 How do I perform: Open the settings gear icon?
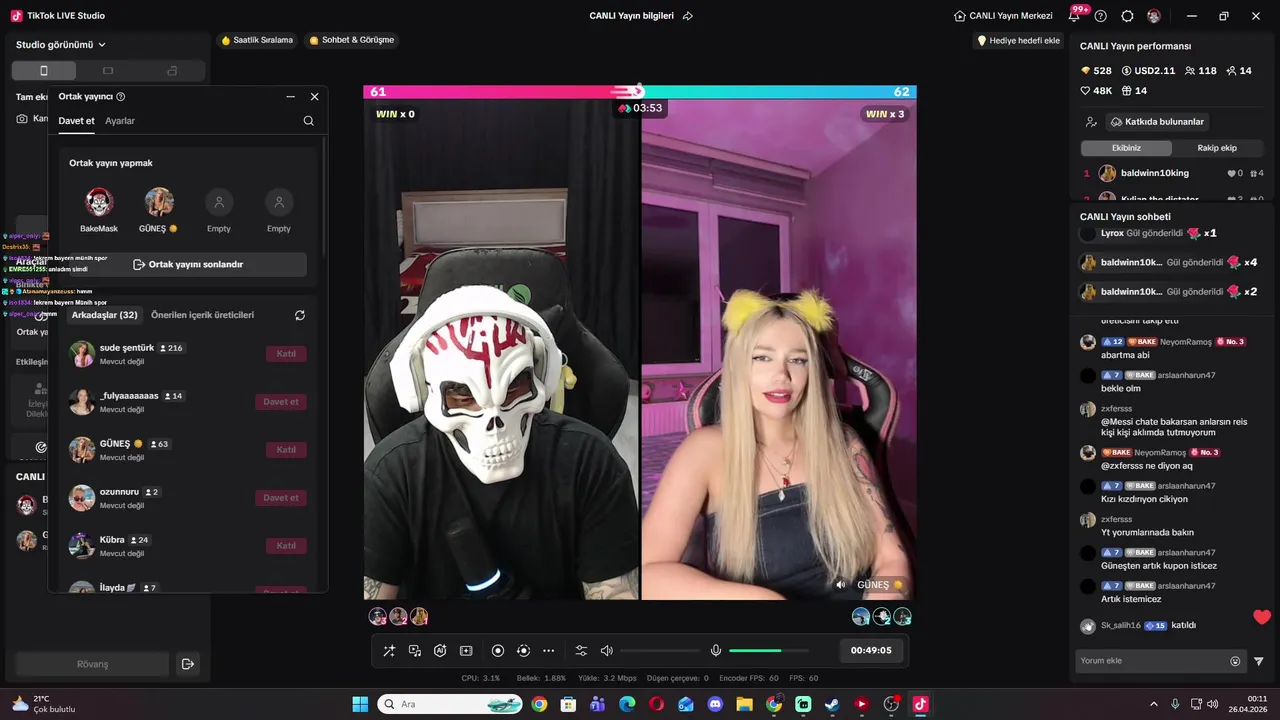point(1128,16)
